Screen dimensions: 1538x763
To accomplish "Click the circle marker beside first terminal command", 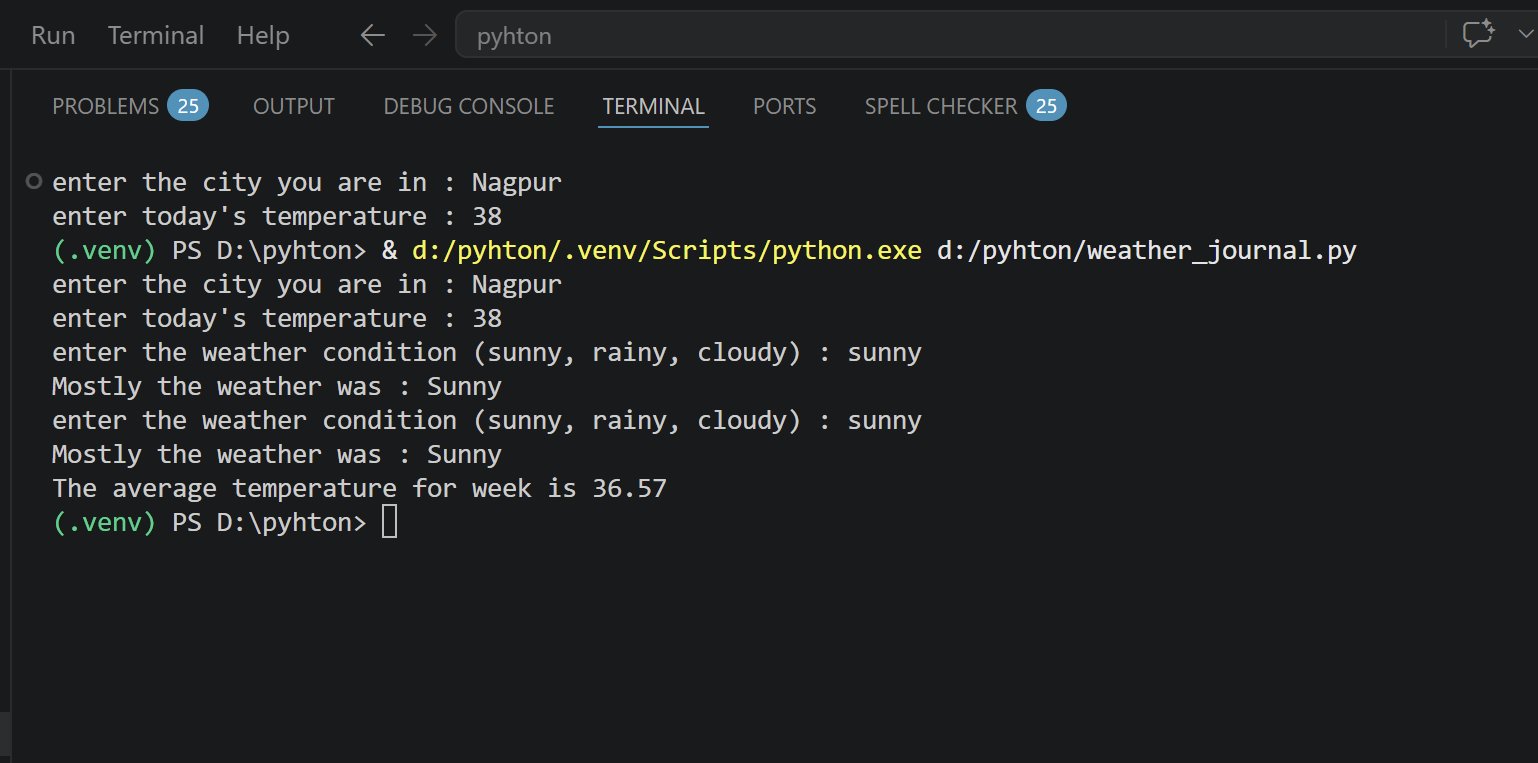I will tap(34, 182).
